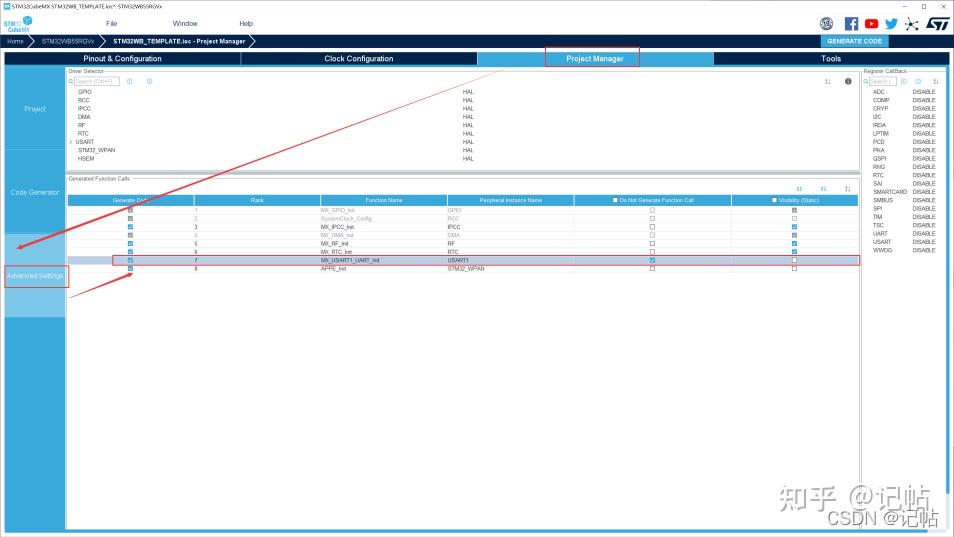Screen dimensions: 954x537
Task: Open the Driver Selector info icon
Action: (848, 81)
